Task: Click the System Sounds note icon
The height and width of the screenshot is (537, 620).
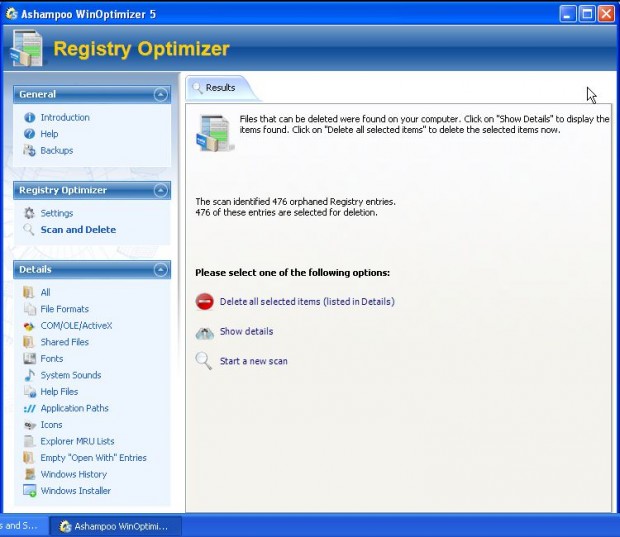Action: pyautogui.click(x=30, y=375)
